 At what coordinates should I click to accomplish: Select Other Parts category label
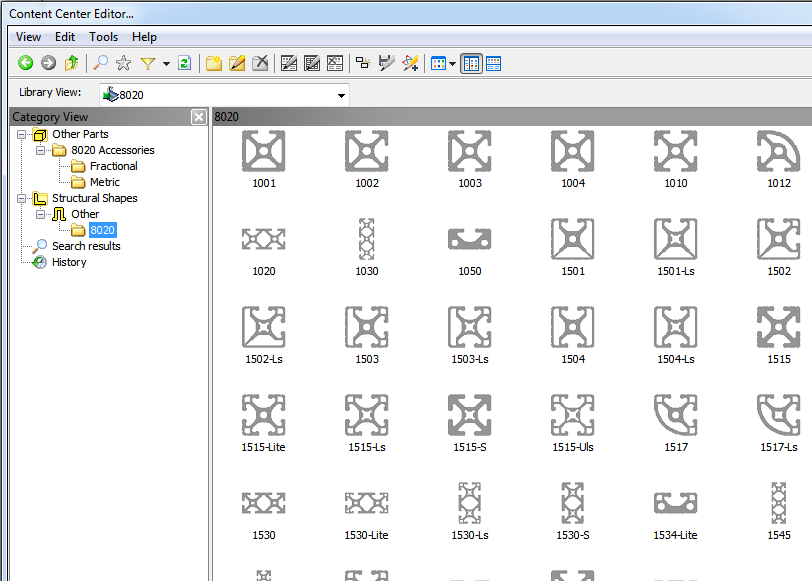point(80,134)
